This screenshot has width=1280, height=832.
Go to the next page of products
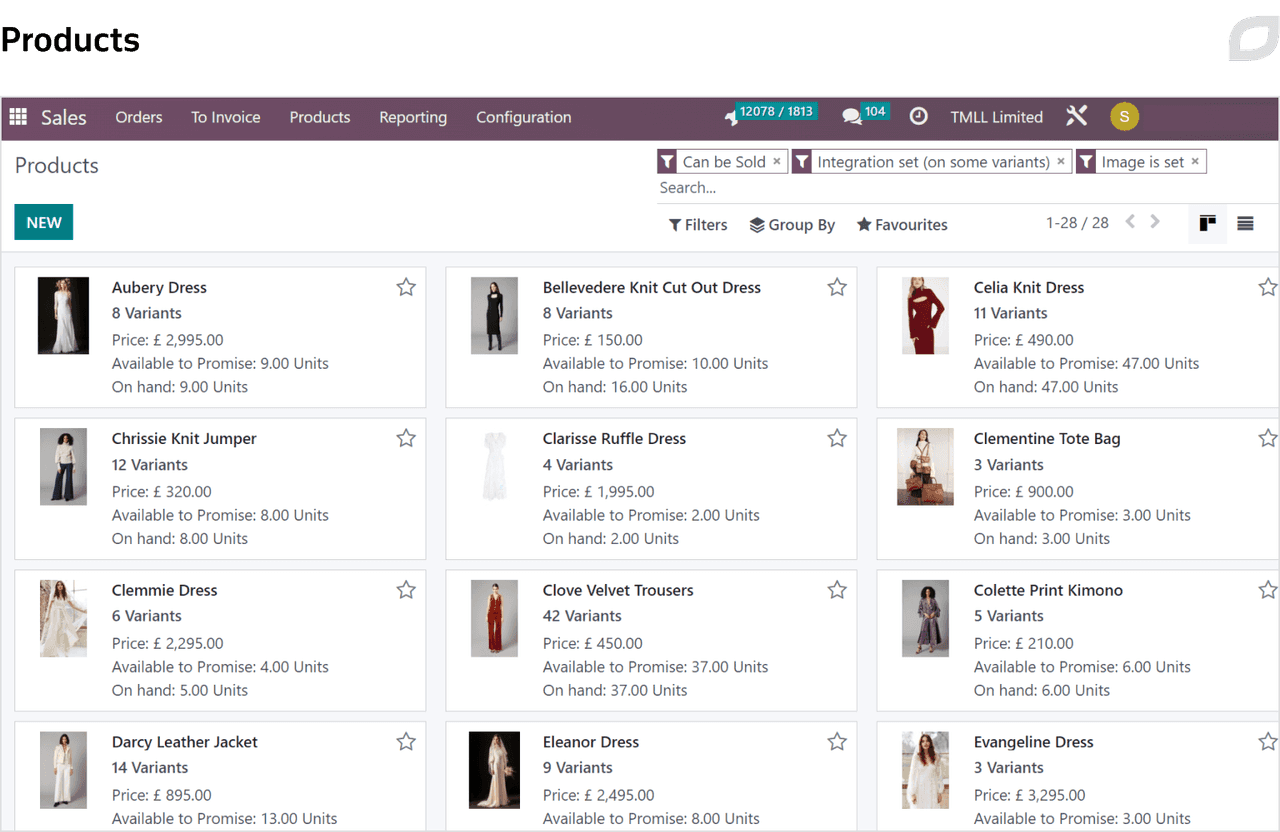(1155, 222)
